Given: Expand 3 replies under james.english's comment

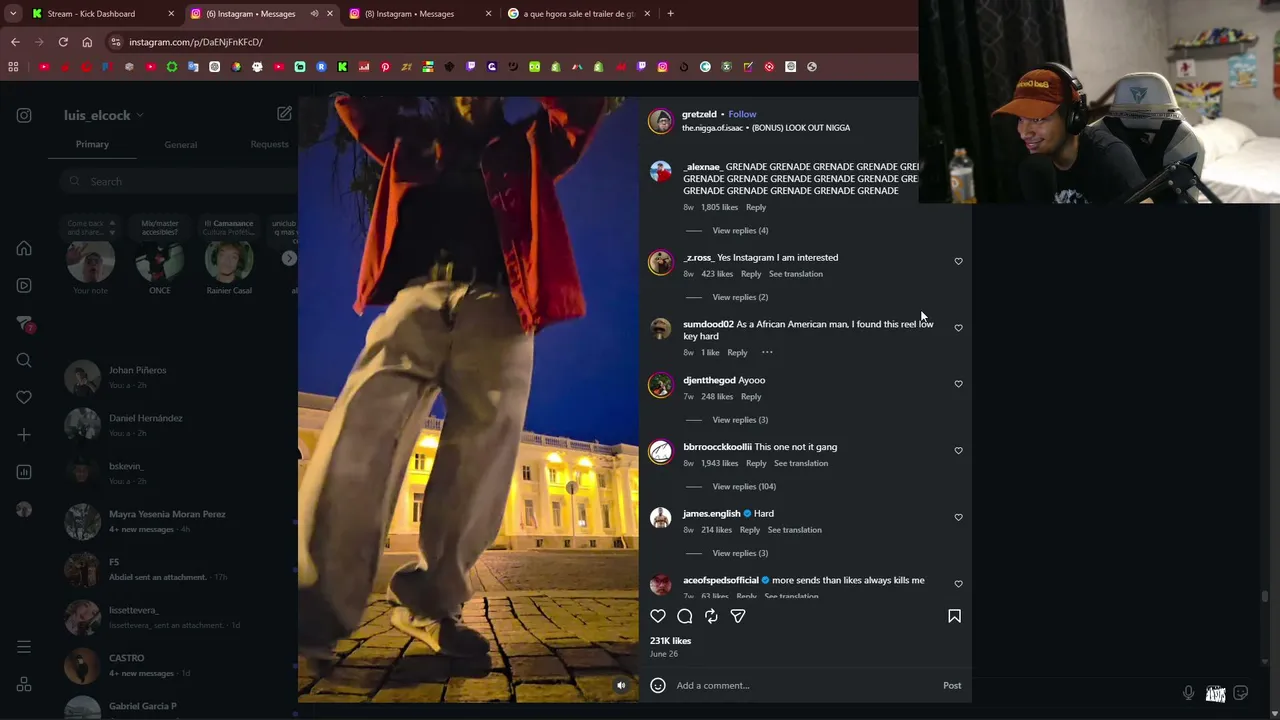Looking at the screenshot, I should pyautogui.click(x=740, y=553).
